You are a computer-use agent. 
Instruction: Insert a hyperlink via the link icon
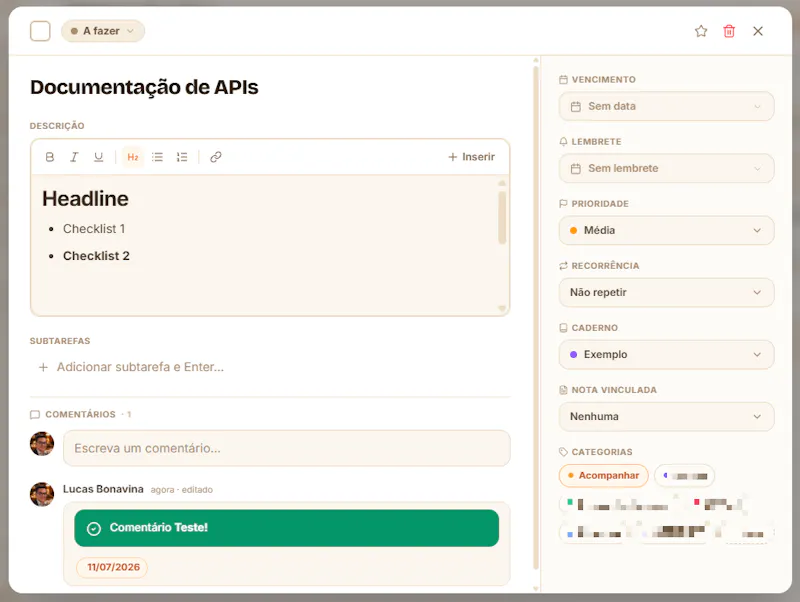(216, 157)
